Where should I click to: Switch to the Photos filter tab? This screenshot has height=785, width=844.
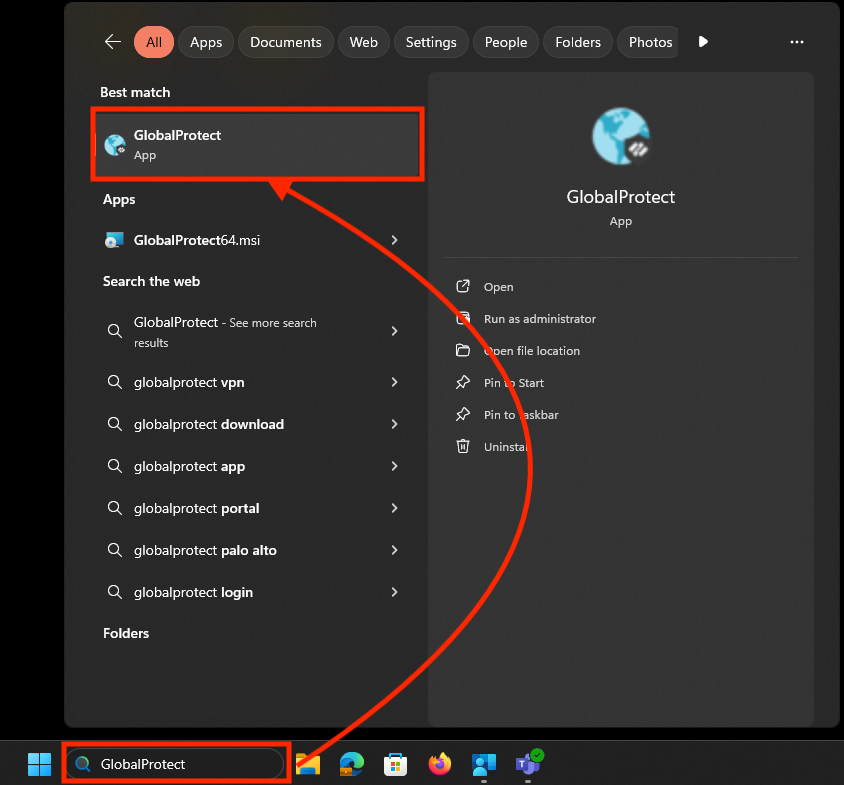pos(650,42)
